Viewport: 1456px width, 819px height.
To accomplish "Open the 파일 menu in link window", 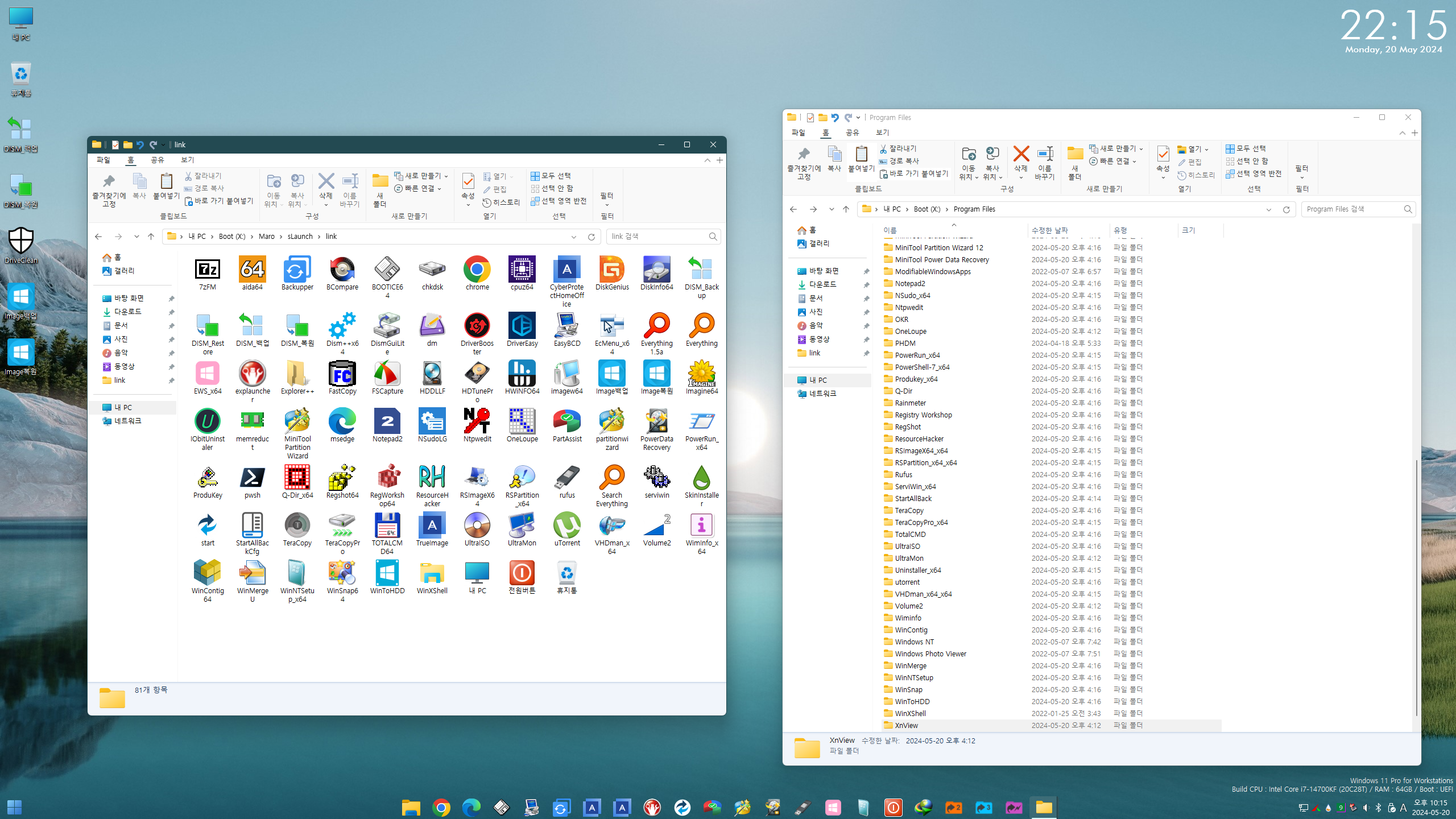I will [x=104, y=160].
